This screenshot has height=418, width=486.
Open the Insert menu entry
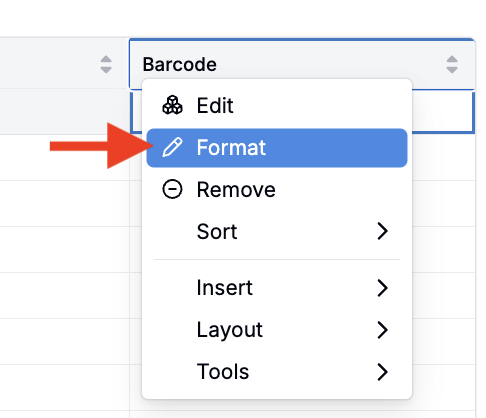[x=277, y=288]
